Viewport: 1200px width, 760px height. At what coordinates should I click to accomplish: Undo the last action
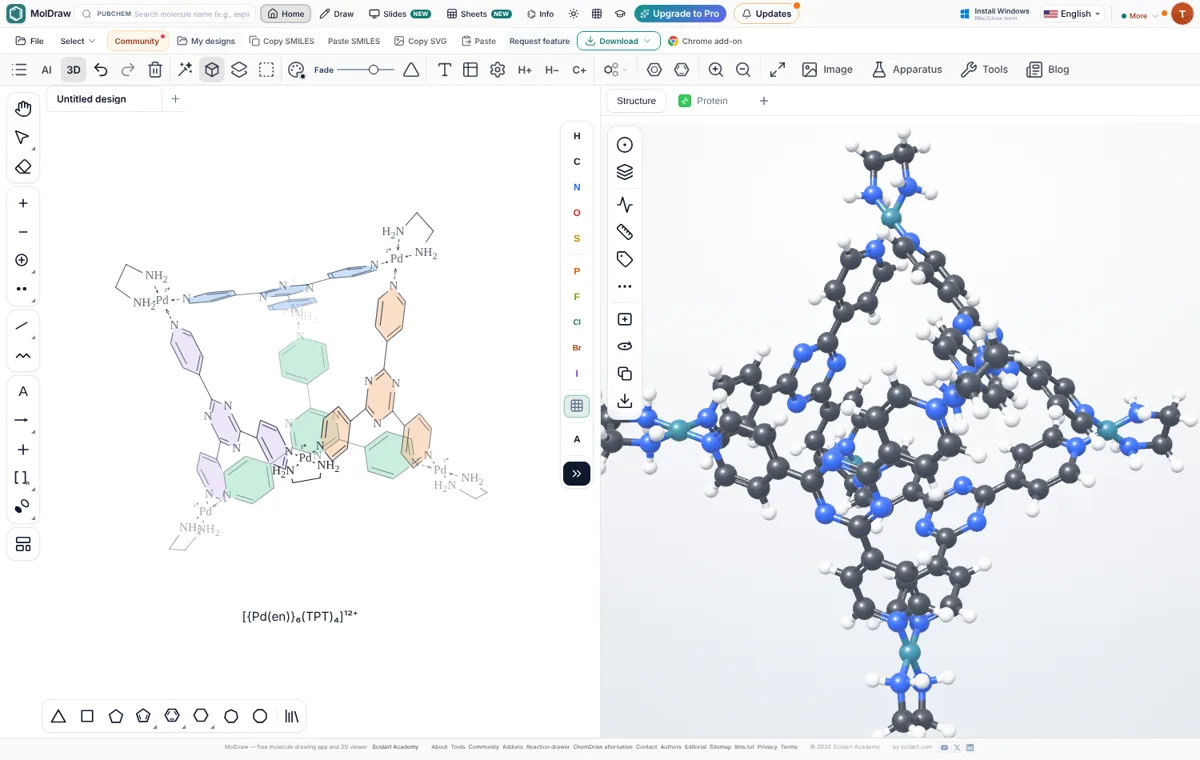pyautogui.click(x=101, y=70)
